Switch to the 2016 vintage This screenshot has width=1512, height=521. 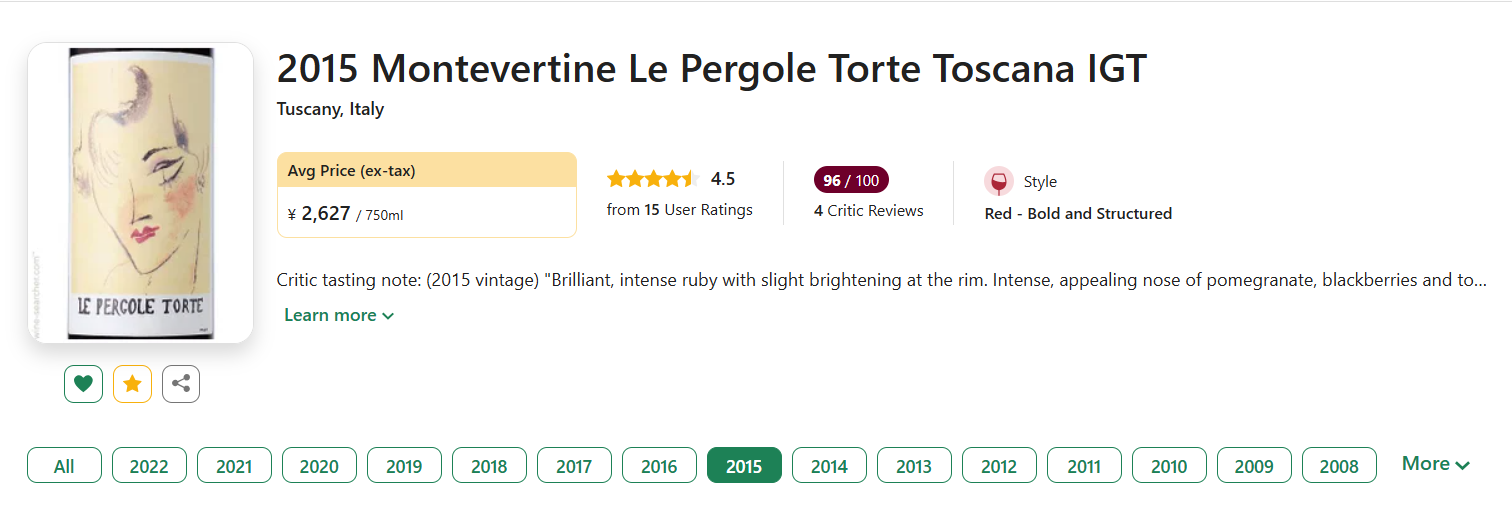tap(659, 465)
